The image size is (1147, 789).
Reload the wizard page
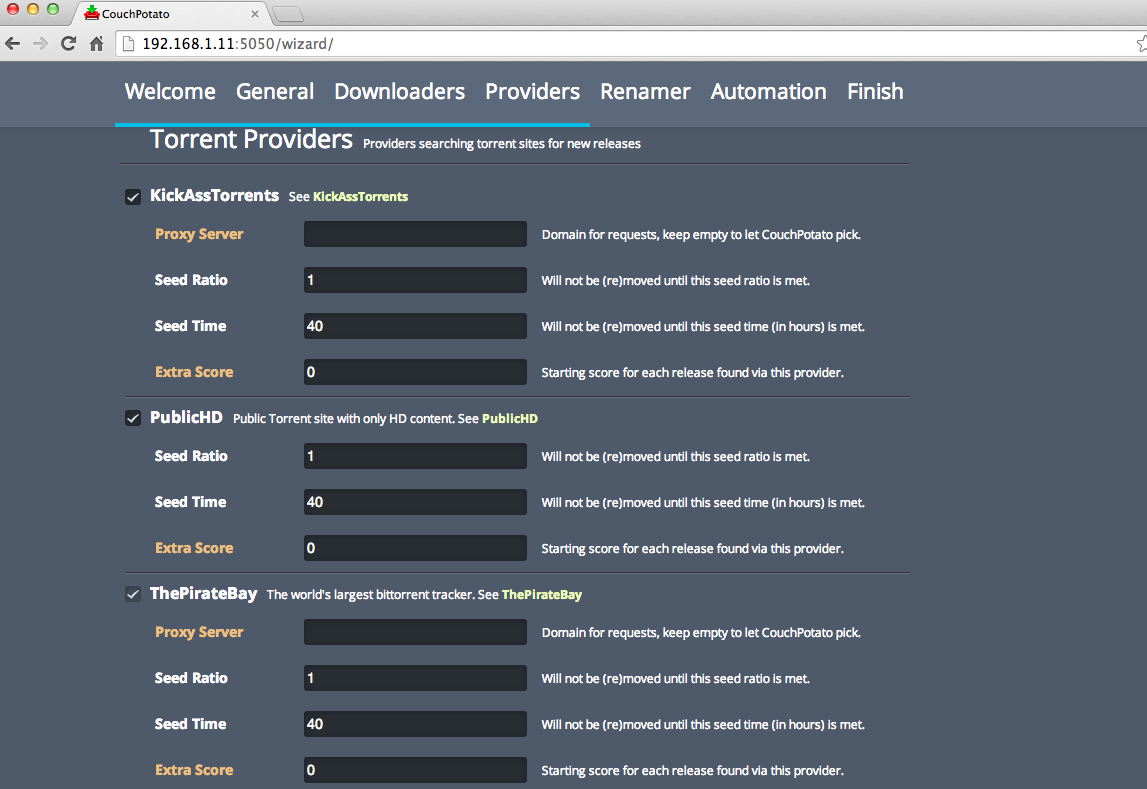click(68, 44)
